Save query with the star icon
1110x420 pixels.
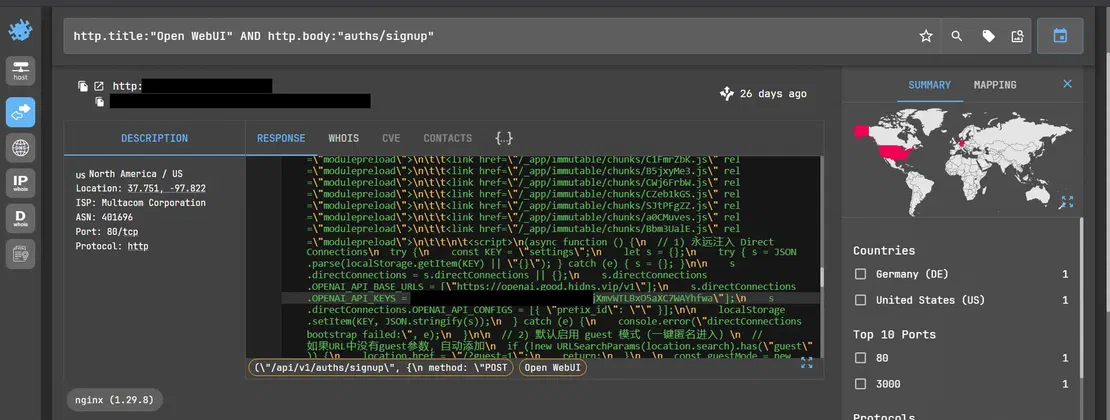point(926,36)
